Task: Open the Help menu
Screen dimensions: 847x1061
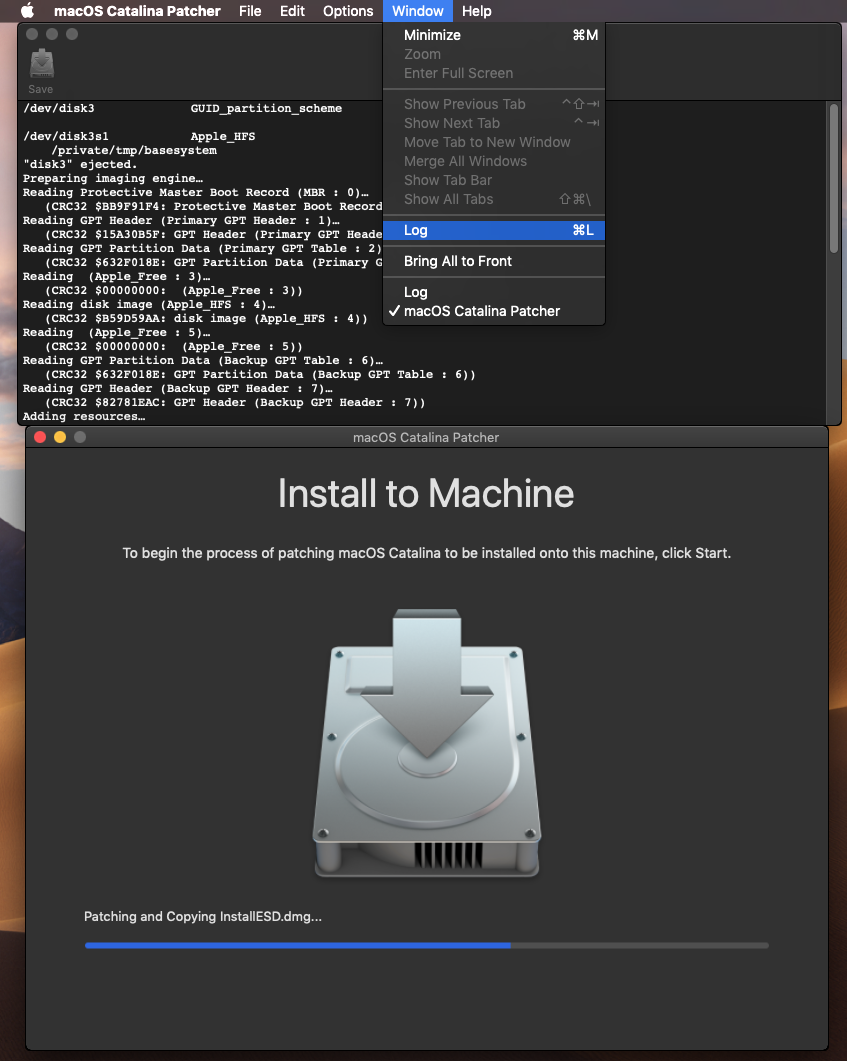Action: coord(476,11)
